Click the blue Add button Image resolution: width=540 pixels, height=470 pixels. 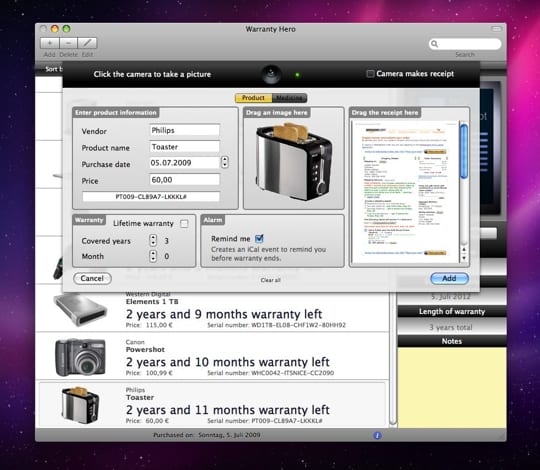point(449,278)
